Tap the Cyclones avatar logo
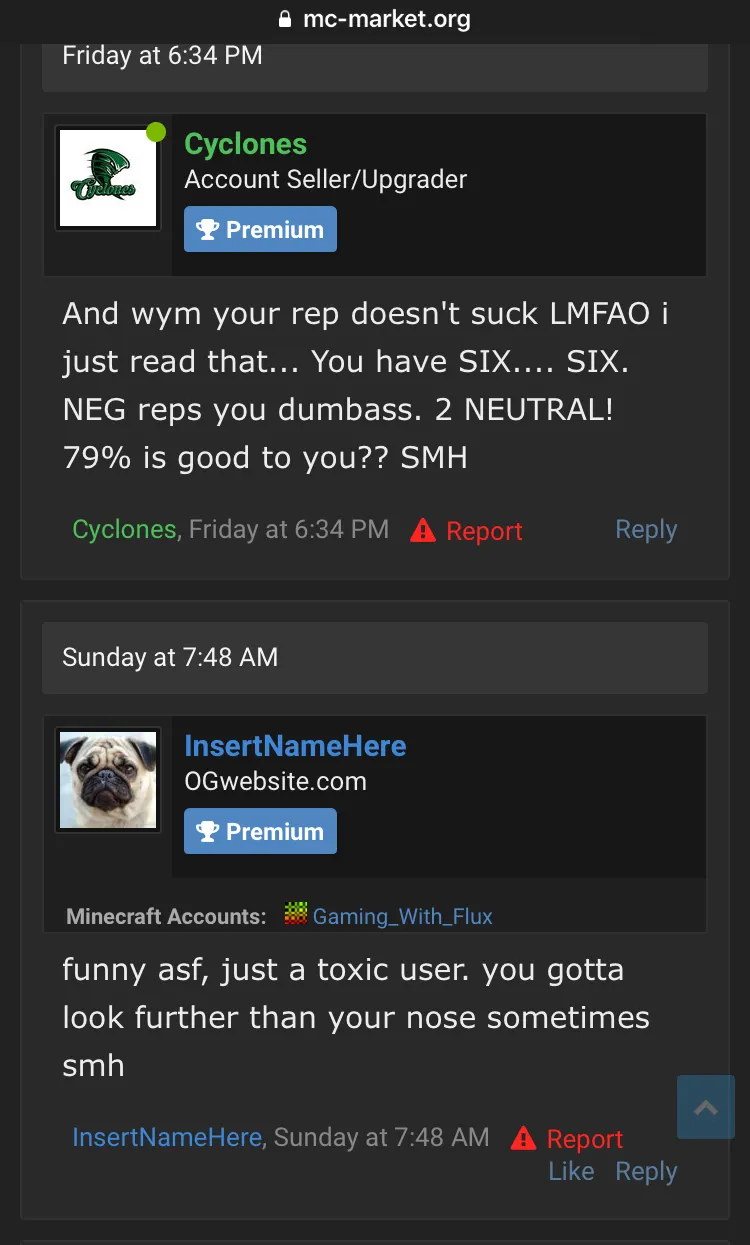This screenshot has height=1245, width=750. pyautogui.click(x=108, y=178)
